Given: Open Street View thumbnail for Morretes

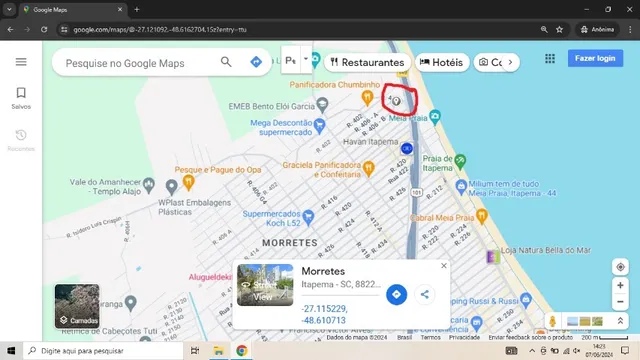Looking at the screenshot, I should click(265, 285).
